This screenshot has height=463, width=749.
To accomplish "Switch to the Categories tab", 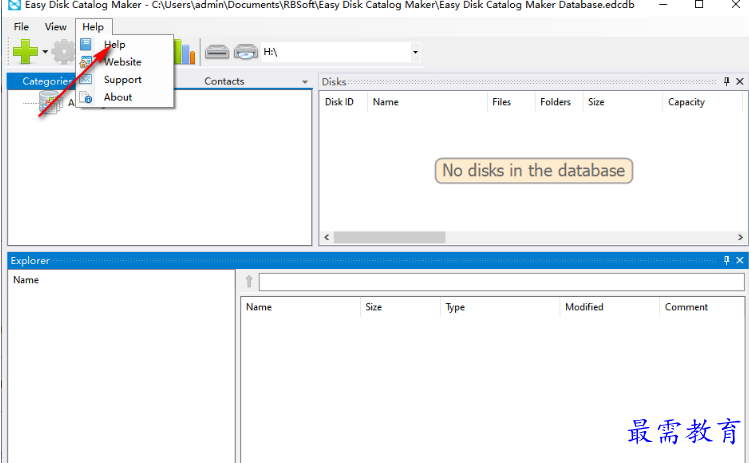I will click(46, 81).
